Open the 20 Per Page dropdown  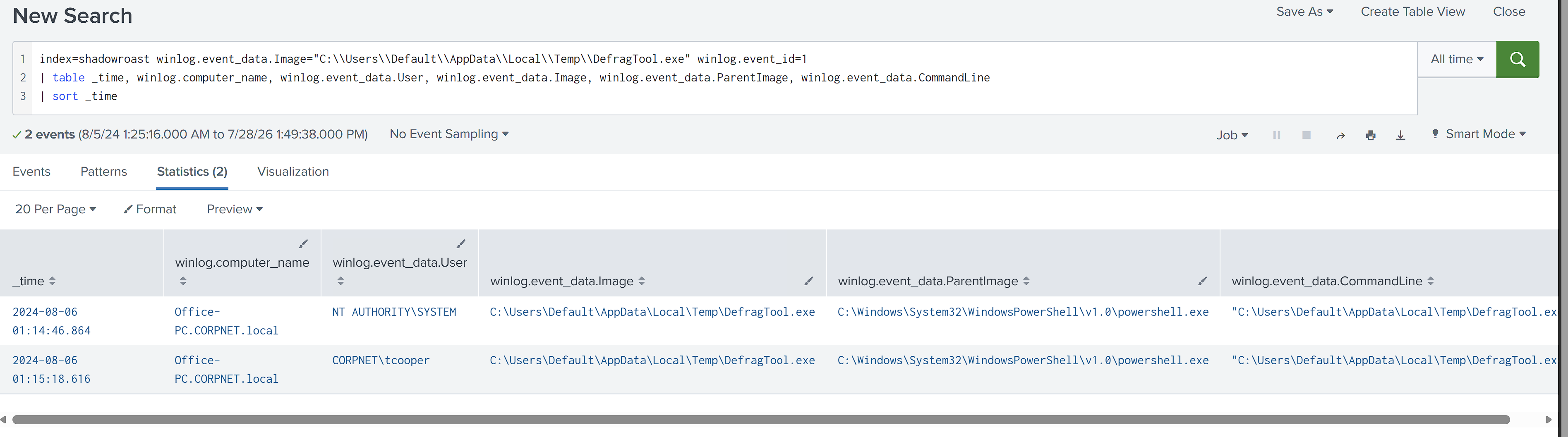pyautogui.click(x=55, y=209)
